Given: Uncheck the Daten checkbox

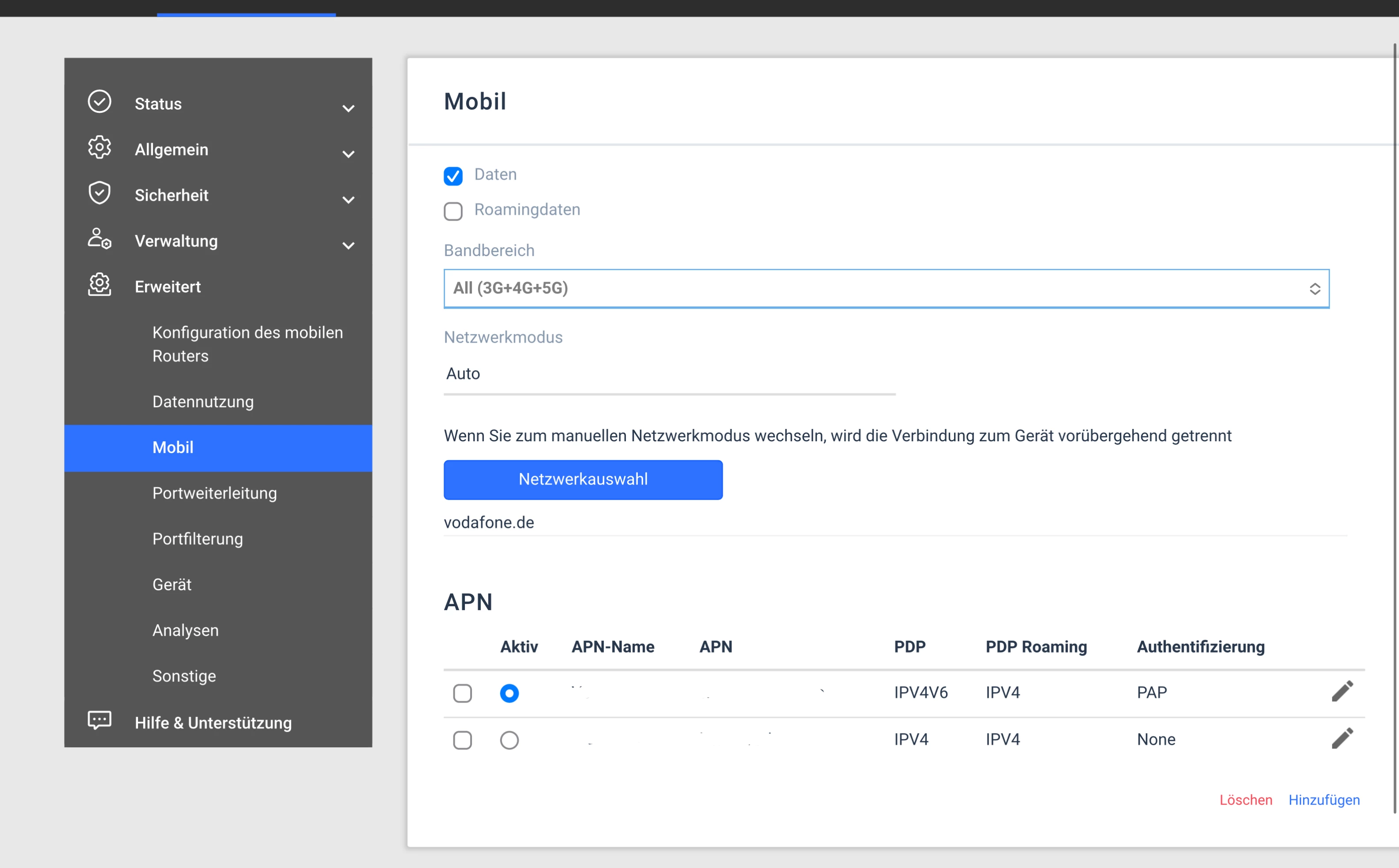Looking at the screenshot, I should pyautogui.click(x=453, y=176).
